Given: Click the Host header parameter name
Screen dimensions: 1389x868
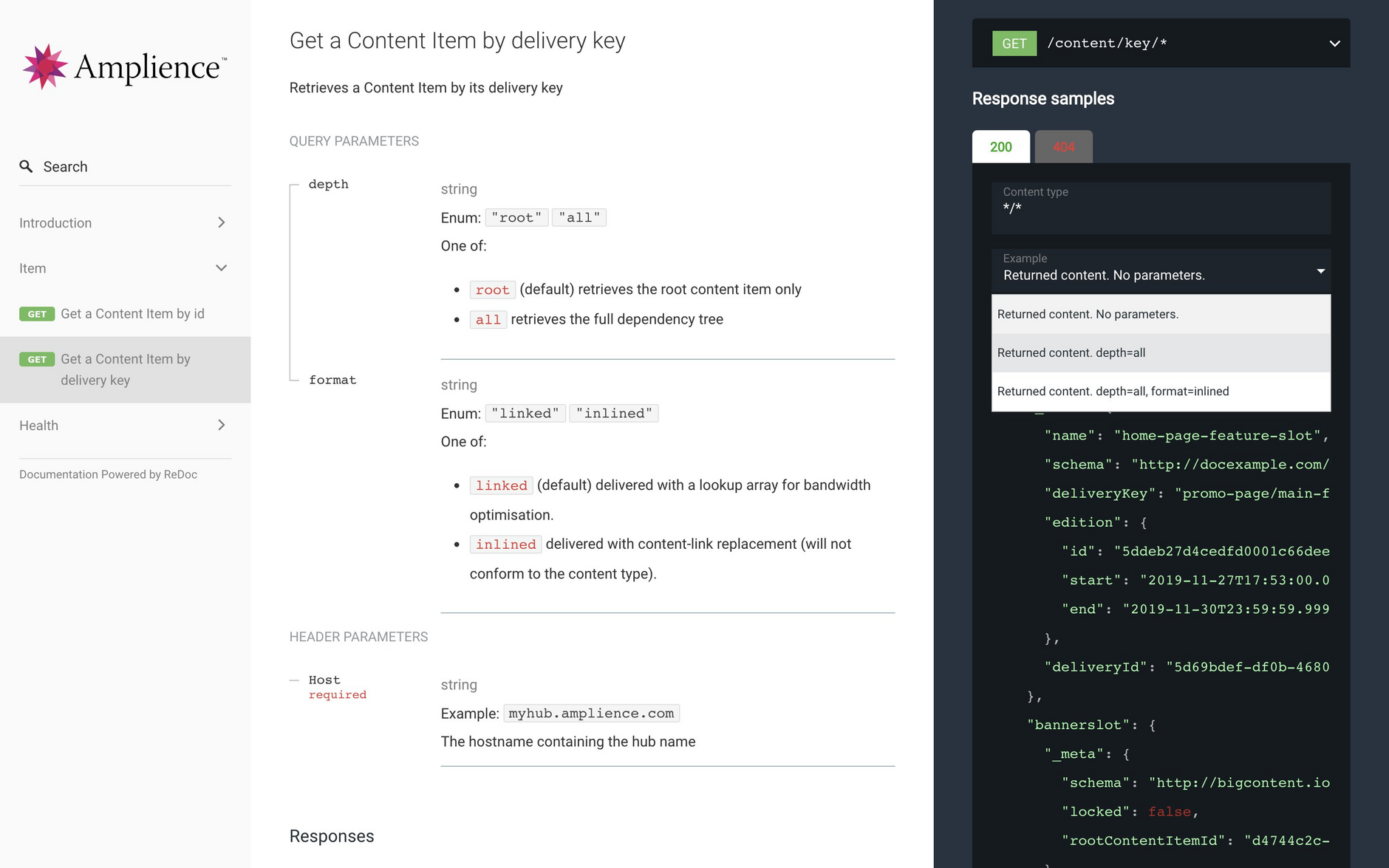Looking at the screenshot, I should (324, 680).
